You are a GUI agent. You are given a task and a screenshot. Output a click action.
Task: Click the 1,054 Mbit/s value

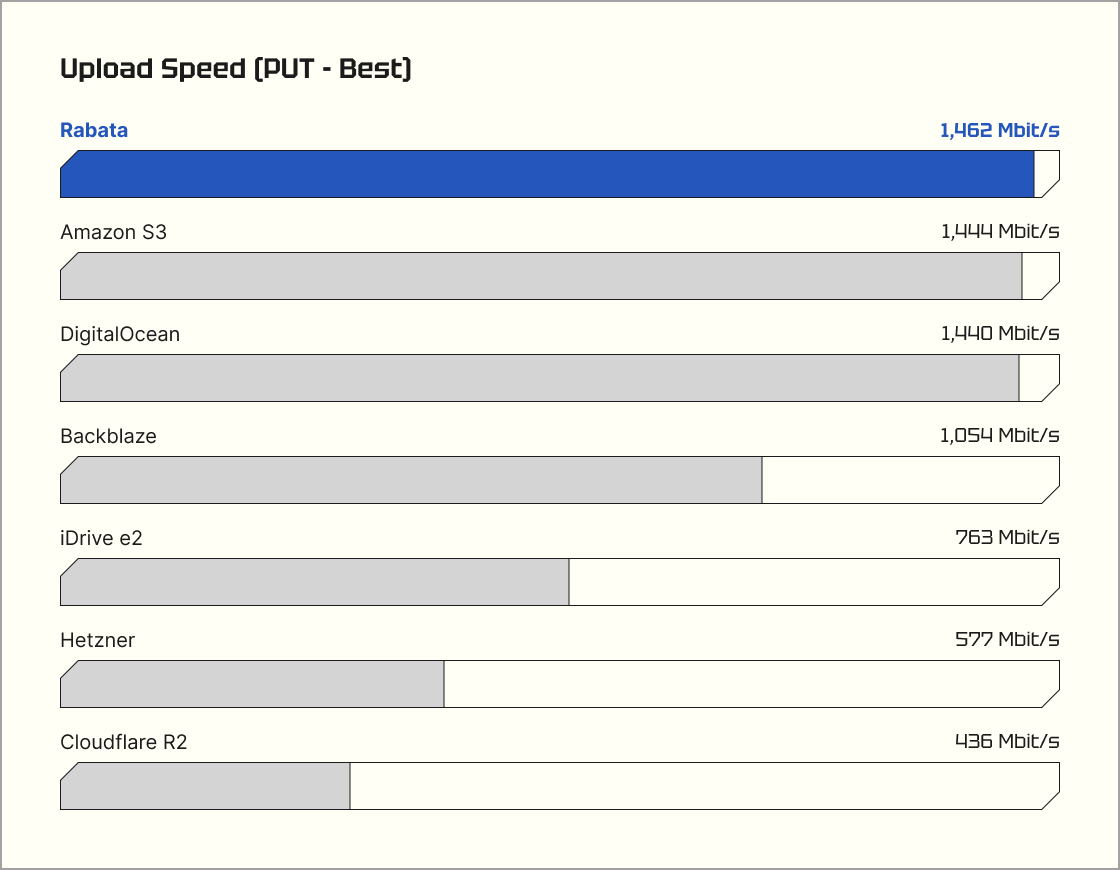[x=999, y=436]
